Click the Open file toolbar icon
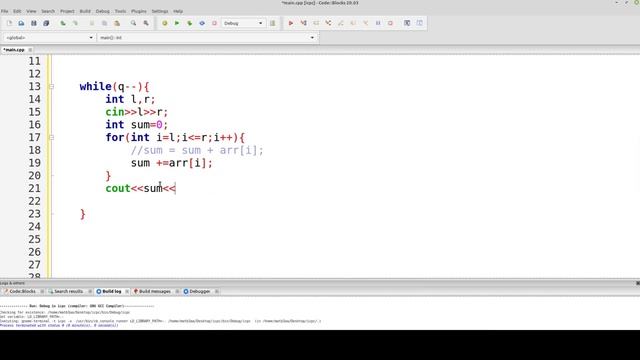 pos(21,23)
